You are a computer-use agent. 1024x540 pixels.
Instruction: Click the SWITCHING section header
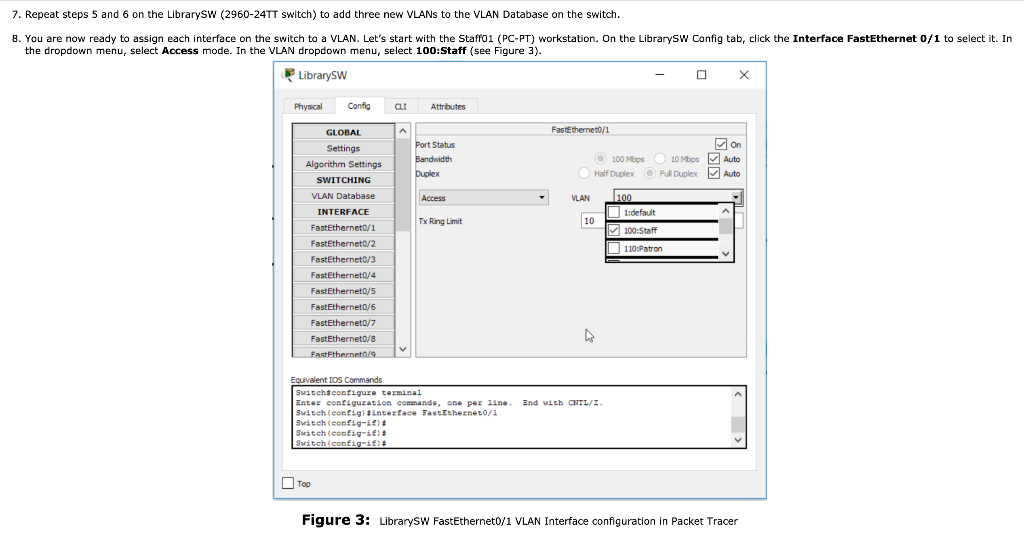tap(344, 180)
